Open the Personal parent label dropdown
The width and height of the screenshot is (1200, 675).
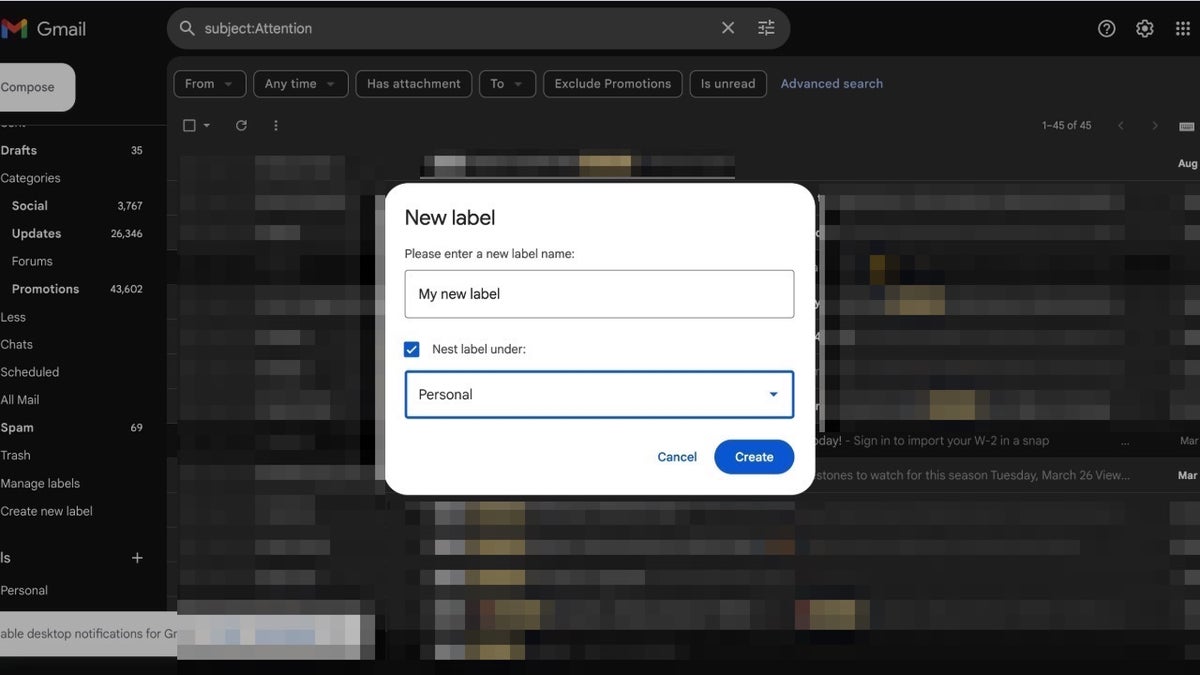pos(599,394)
